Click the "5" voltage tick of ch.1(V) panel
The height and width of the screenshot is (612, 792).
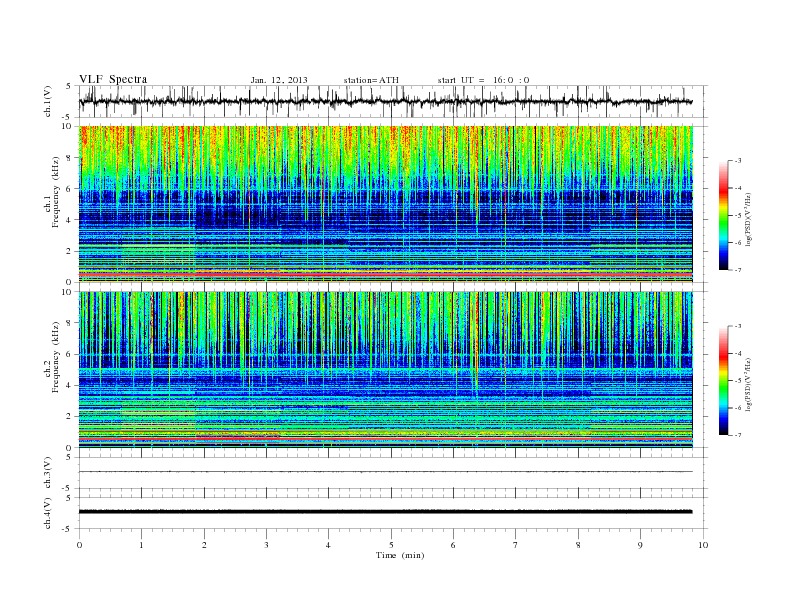tap(69, 86)
